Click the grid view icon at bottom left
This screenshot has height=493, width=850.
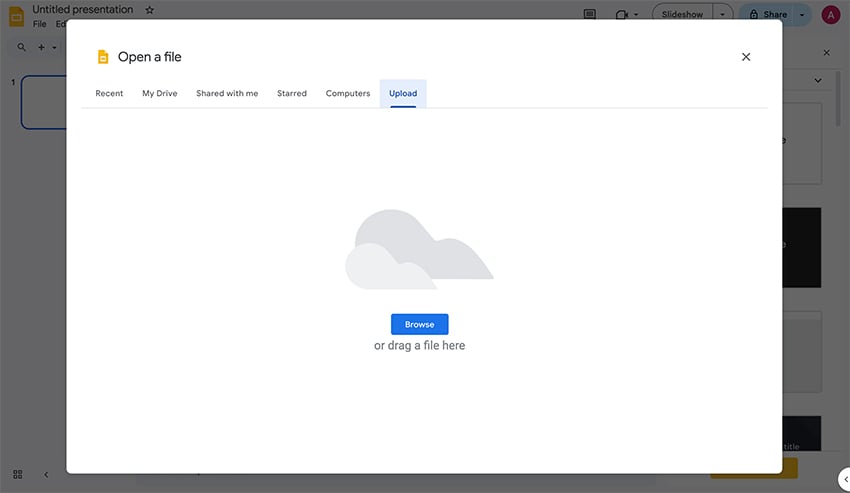click(17, 474)
